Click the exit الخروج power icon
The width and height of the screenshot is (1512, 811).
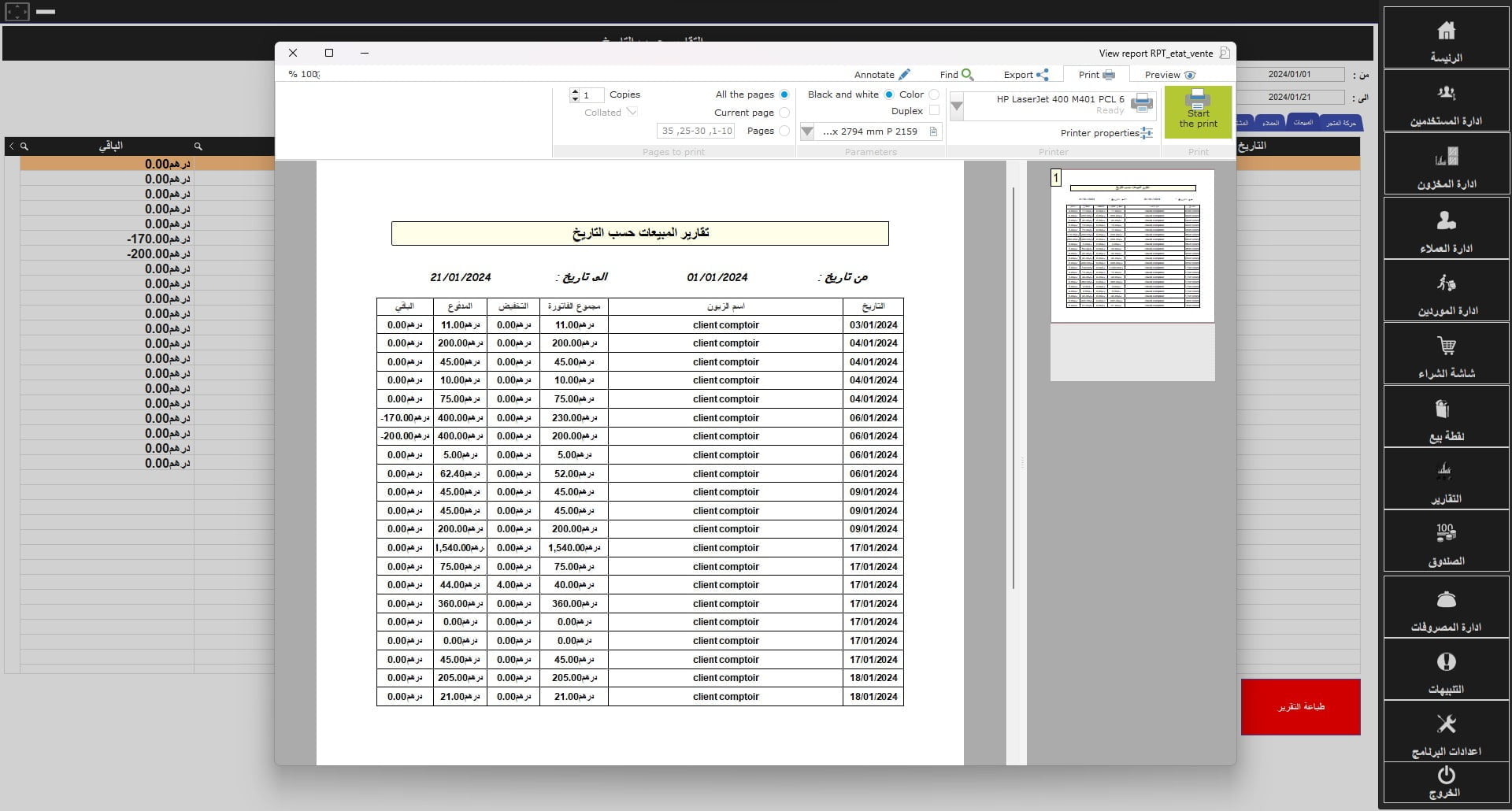[x=1446, y=775]
